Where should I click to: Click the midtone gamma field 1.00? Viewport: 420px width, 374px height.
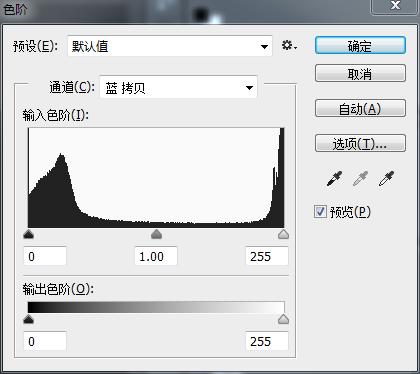coord(156,256)
